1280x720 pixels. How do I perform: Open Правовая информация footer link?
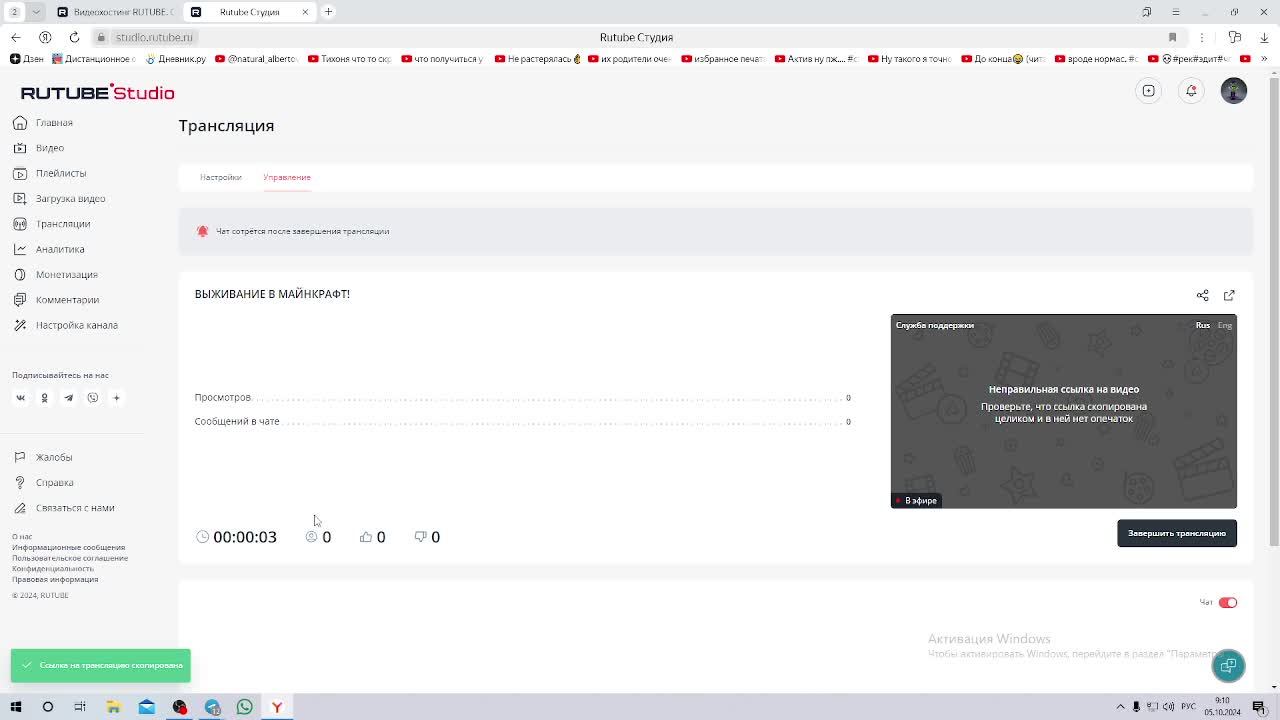(x=55, y=579)
